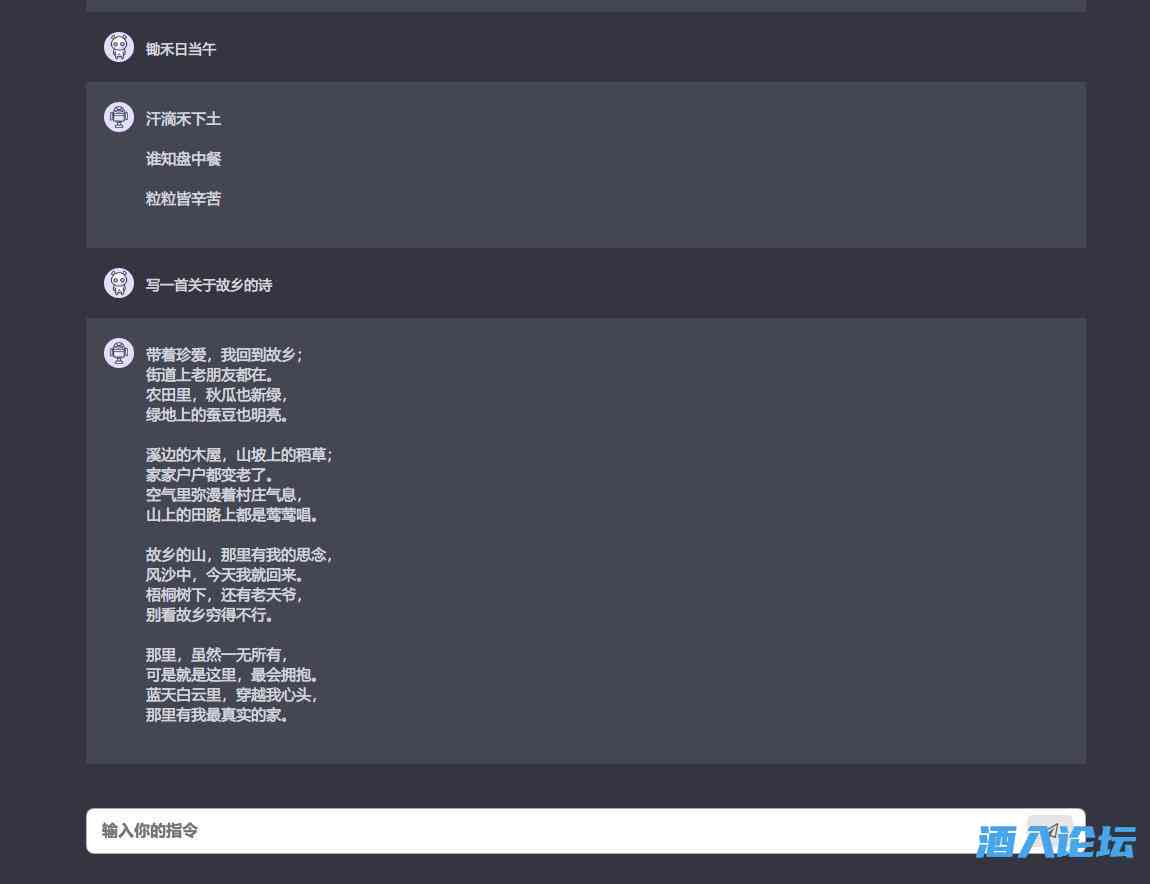1150x884 pixels.
Task: Click poem line 山上的田路上都是莺莺唱
Action: 232,515
